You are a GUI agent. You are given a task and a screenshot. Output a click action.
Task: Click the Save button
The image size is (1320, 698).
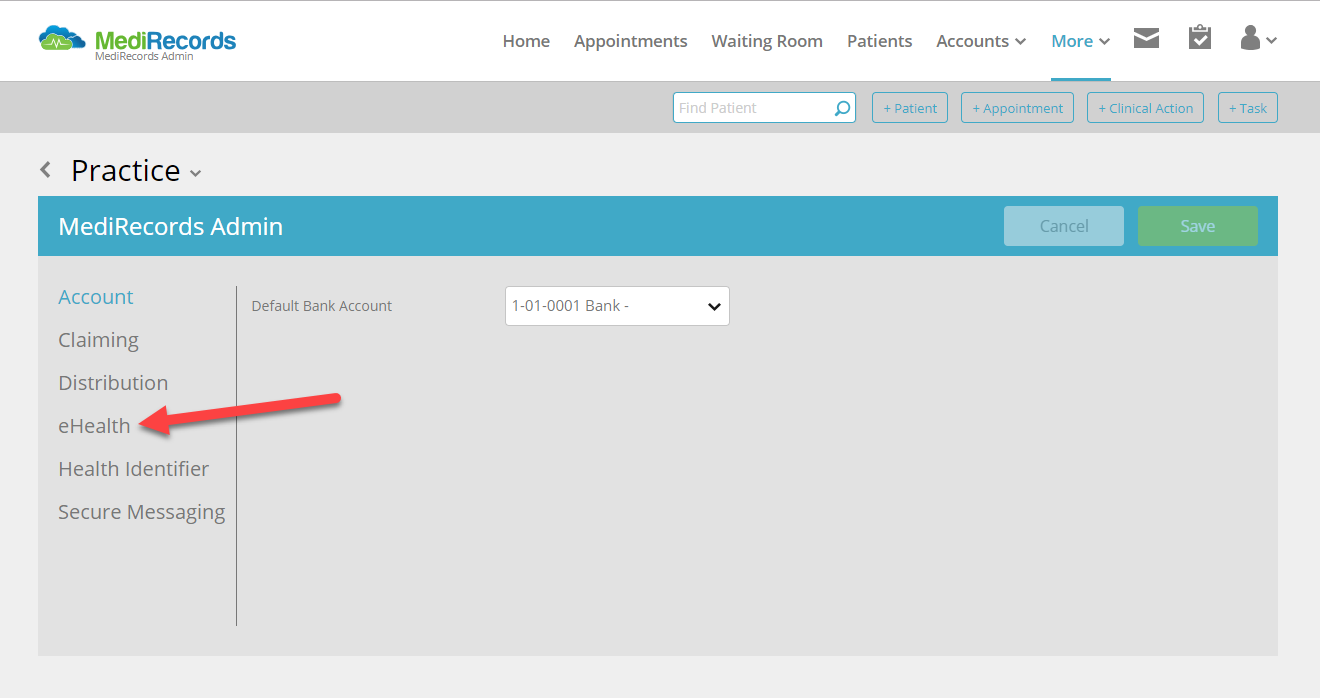pos(1198,226)
